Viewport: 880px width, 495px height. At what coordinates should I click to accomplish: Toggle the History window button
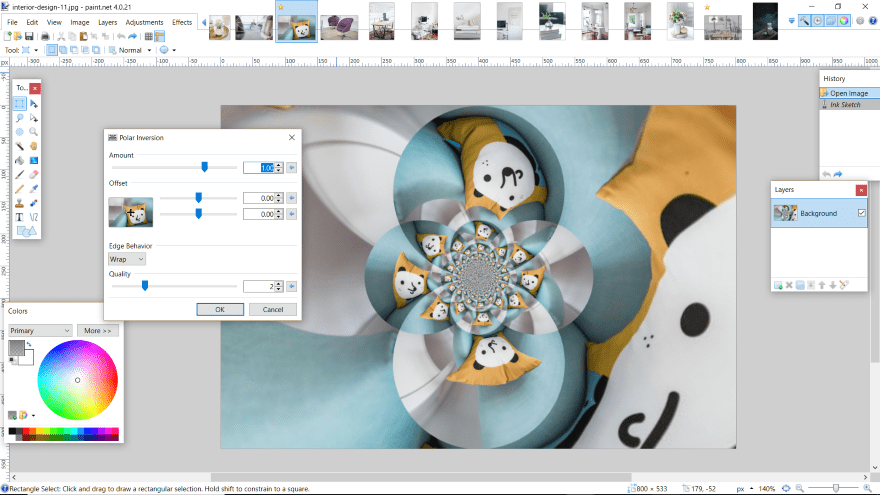817,21
